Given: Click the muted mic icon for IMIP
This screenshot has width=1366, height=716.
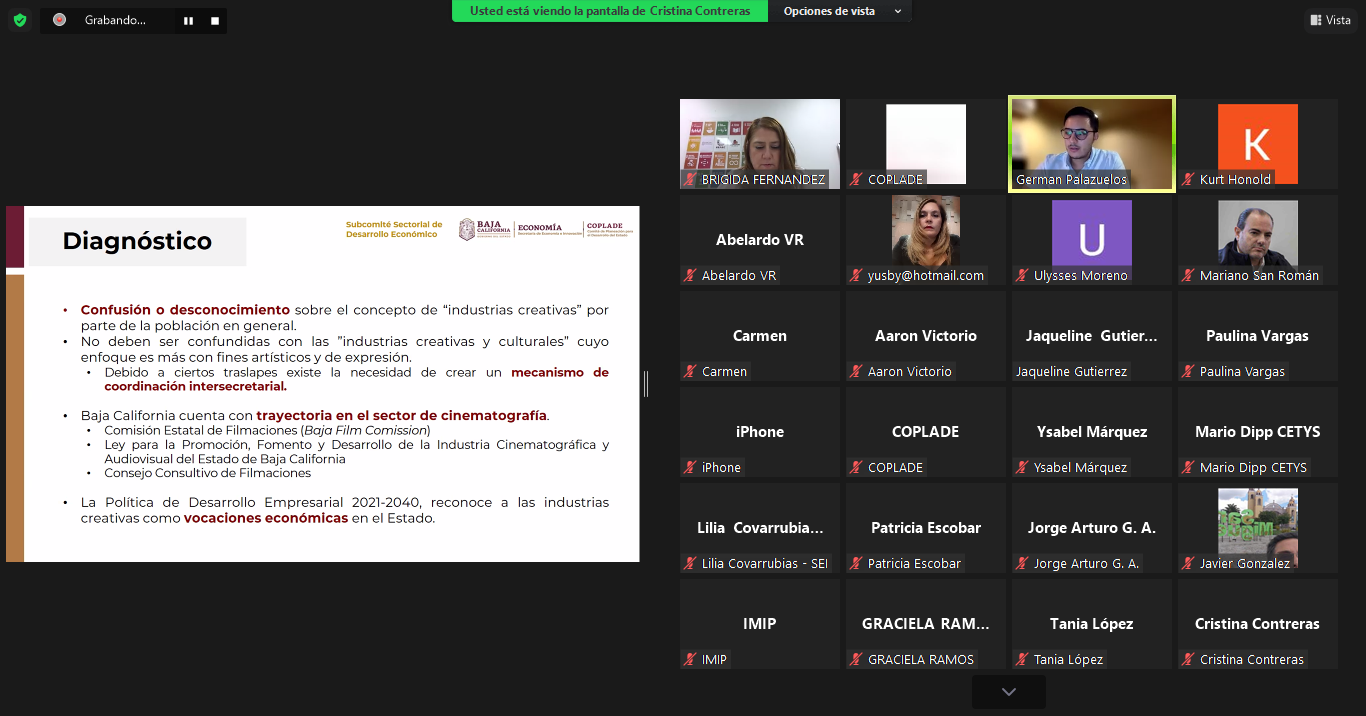Looking at the screenshot, I should click(x=690, y=660).
